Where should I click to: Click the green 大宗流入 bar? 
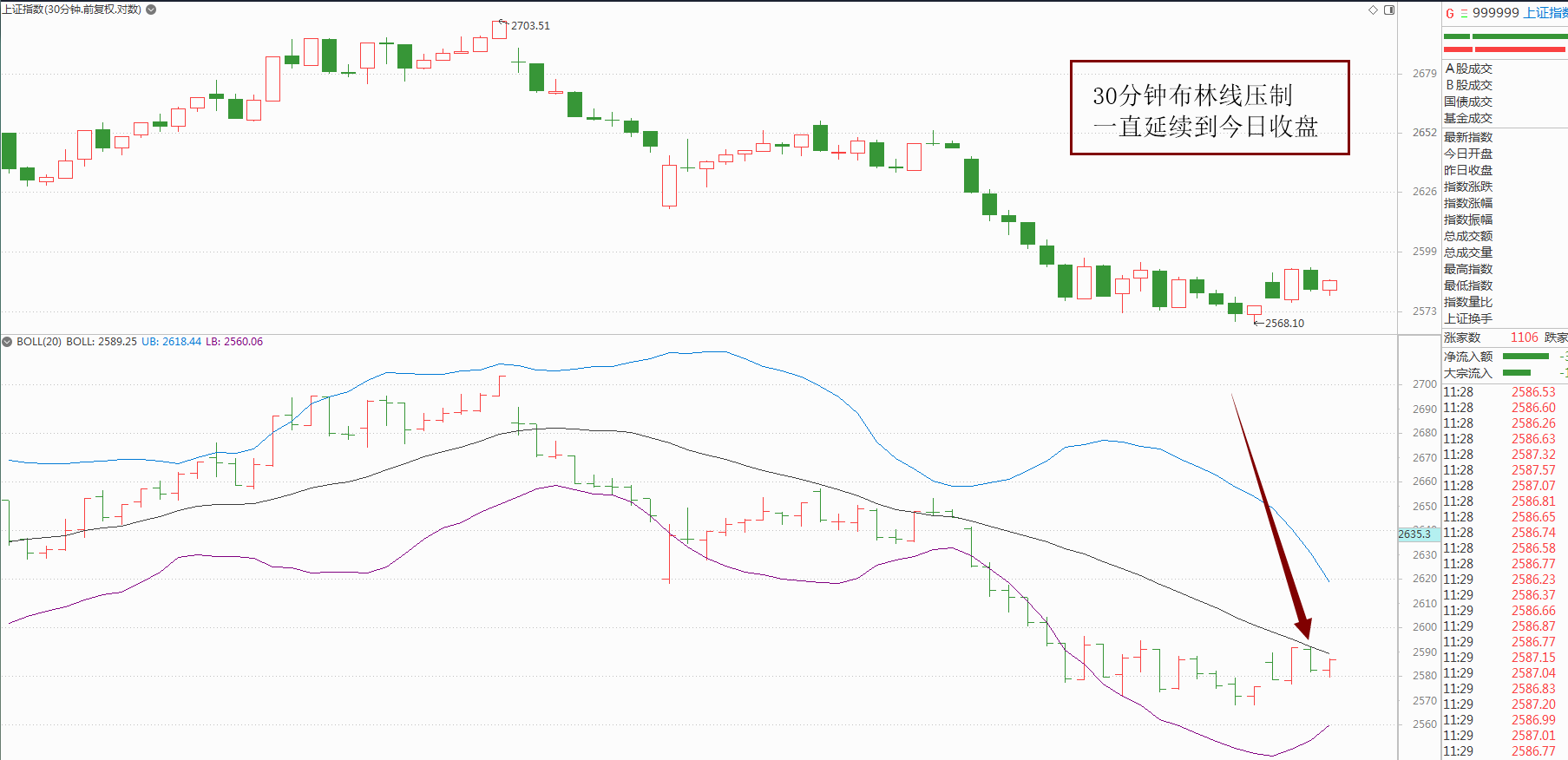[1517, 373]
